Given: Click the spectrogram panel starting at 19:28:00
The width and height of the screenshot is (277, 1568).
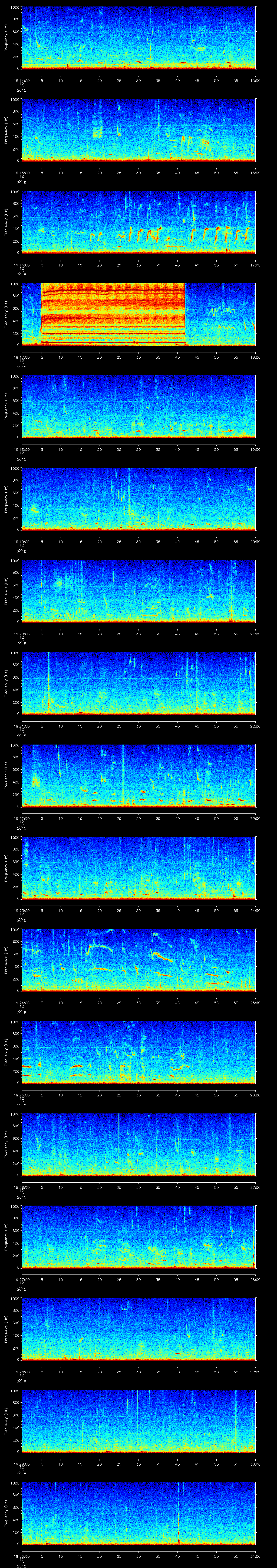Looking at the screenshot, I should (x=139, y=1329).
